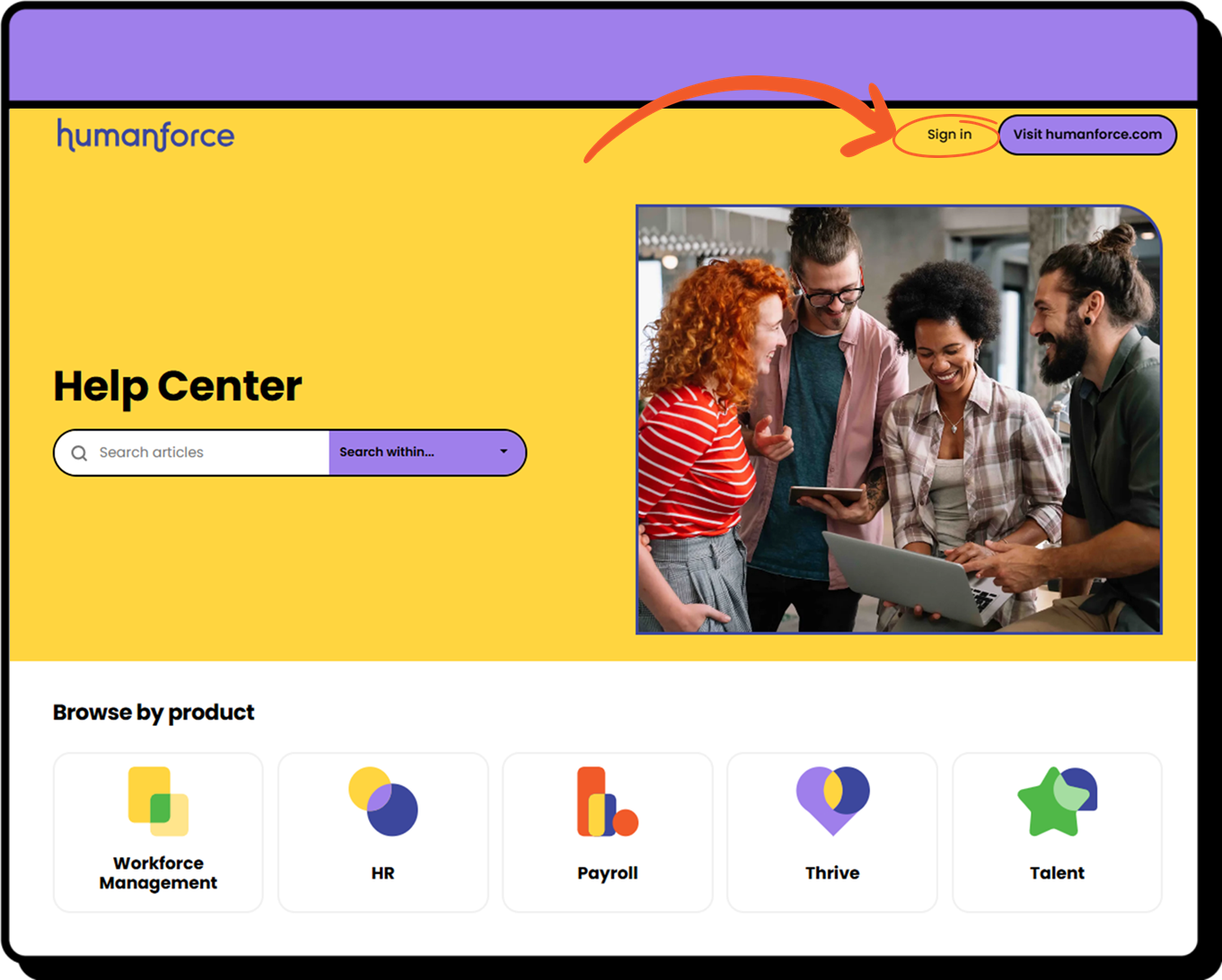Click the dropdown caret arrow in search bar
Image resolution: width=1222 pixels, height=980 pixels.
point(504,452)
